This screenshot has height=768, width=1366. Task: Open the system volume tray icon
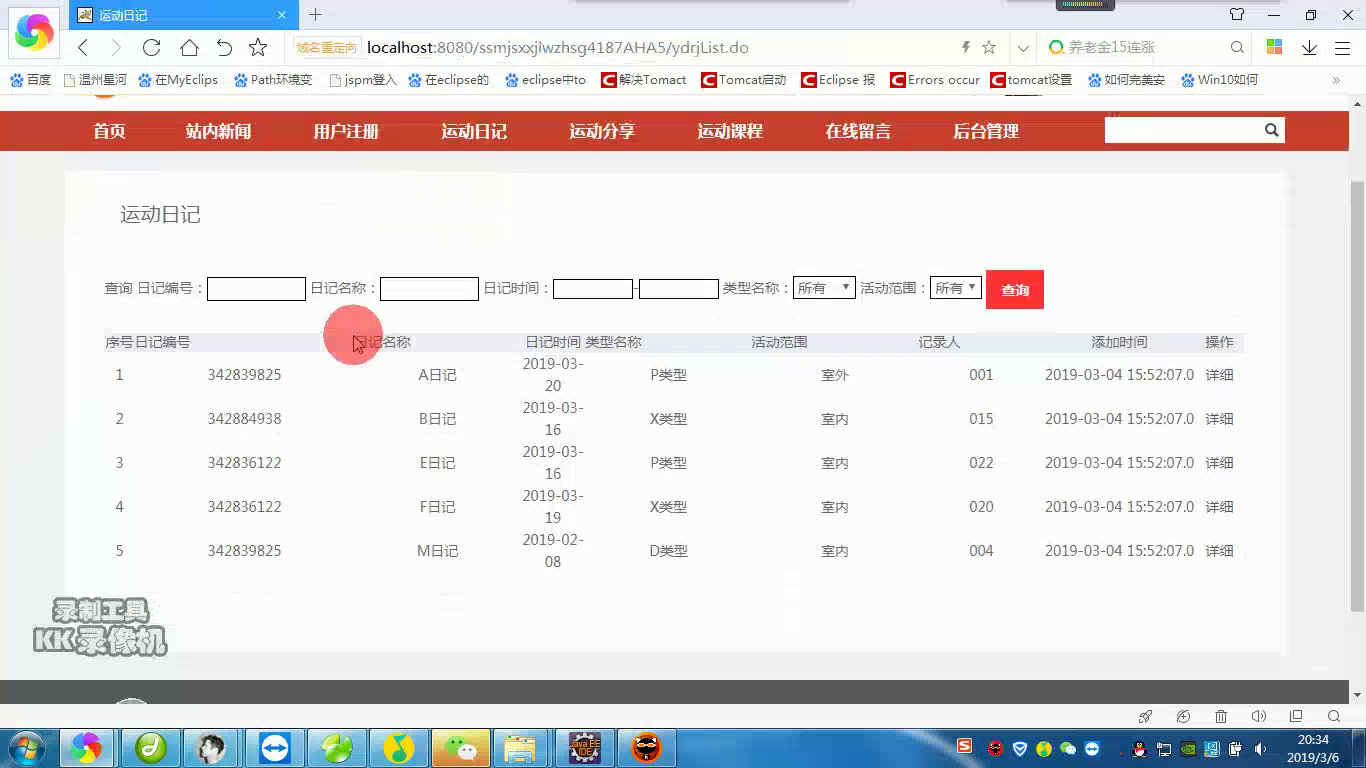point(1260,748)
